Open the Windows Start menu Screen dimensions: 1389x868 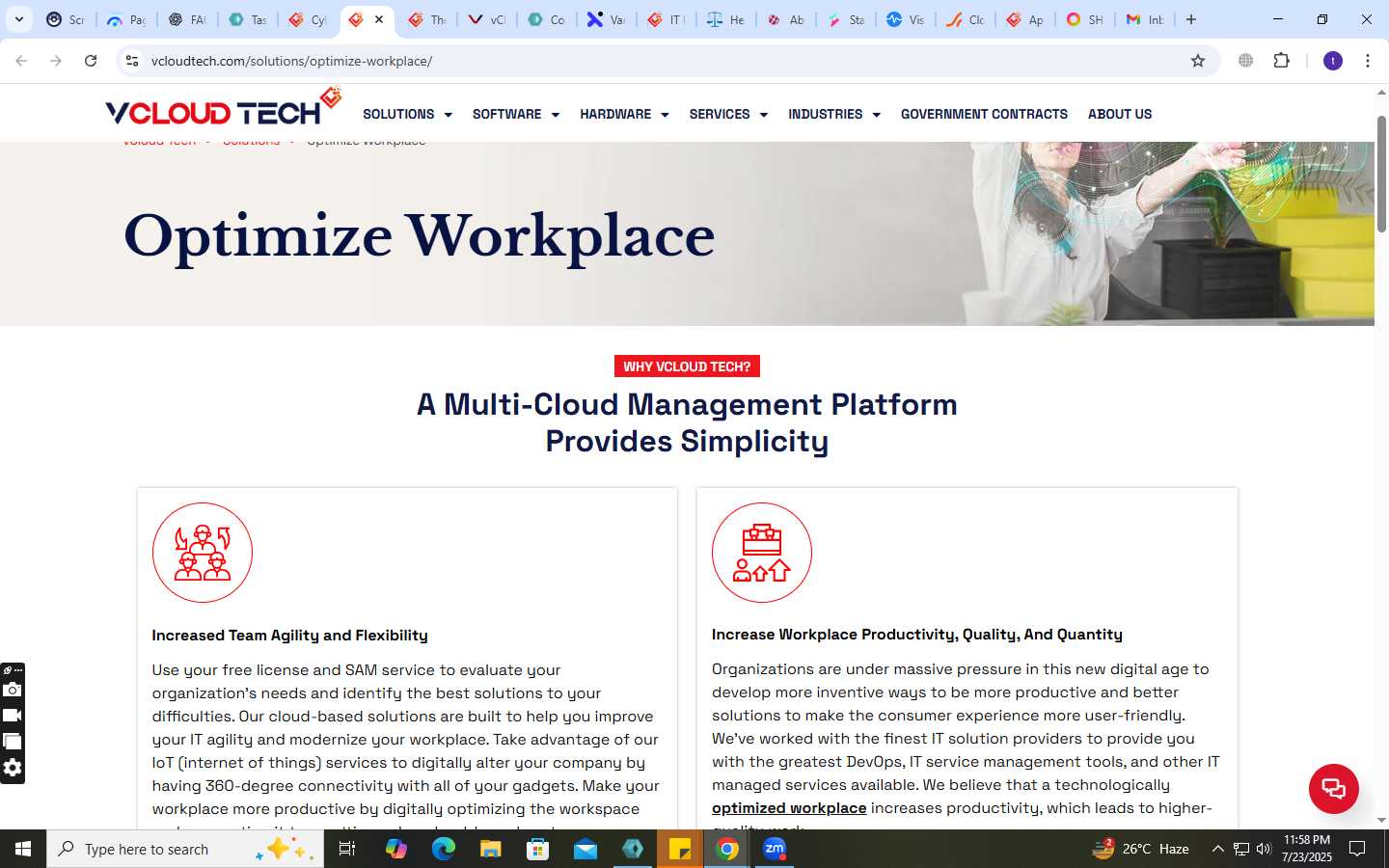click(23, 849)
